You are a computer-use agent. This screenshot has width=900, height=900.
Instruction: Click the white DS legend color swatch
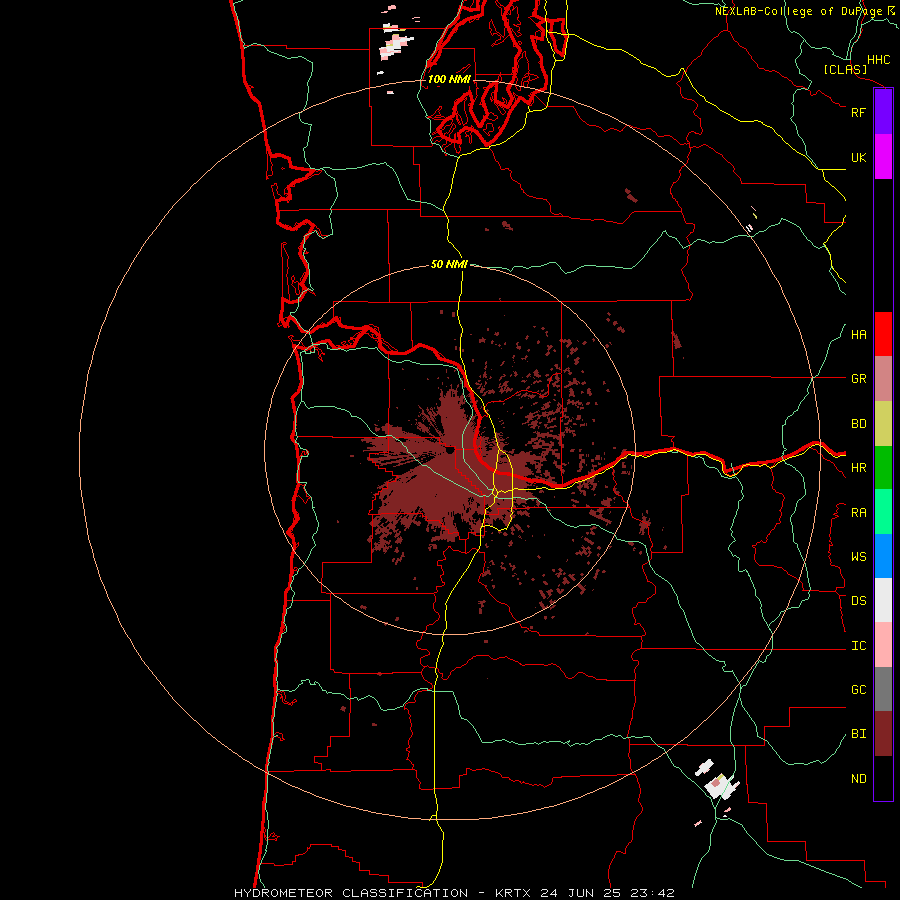click(x=883, y=600)
